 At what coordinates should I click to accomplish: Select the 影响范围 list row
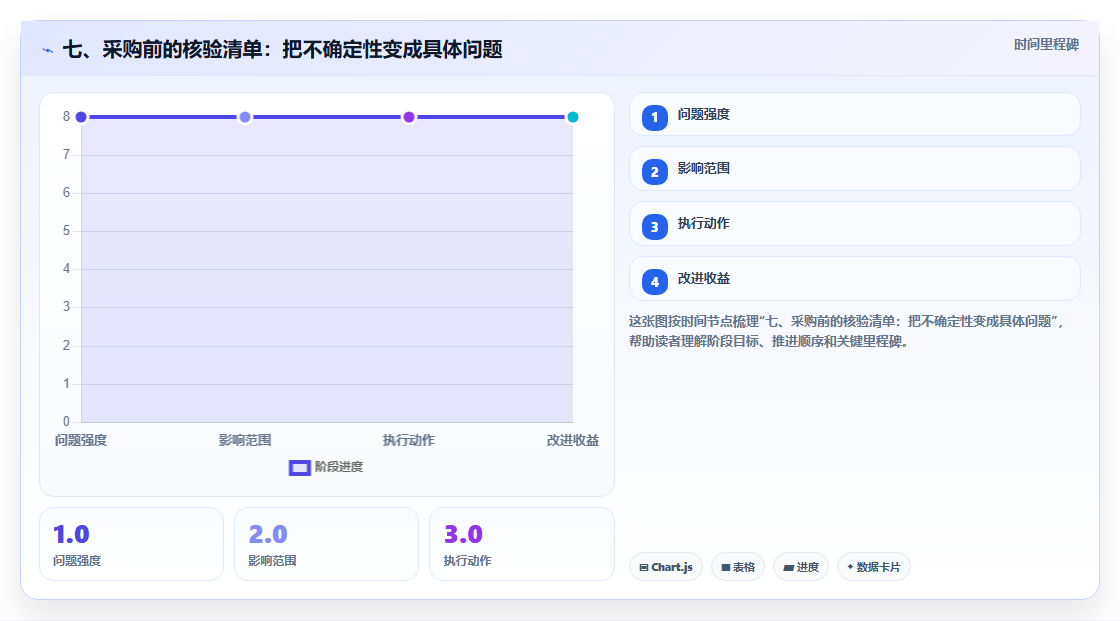[x=855, y=169]
